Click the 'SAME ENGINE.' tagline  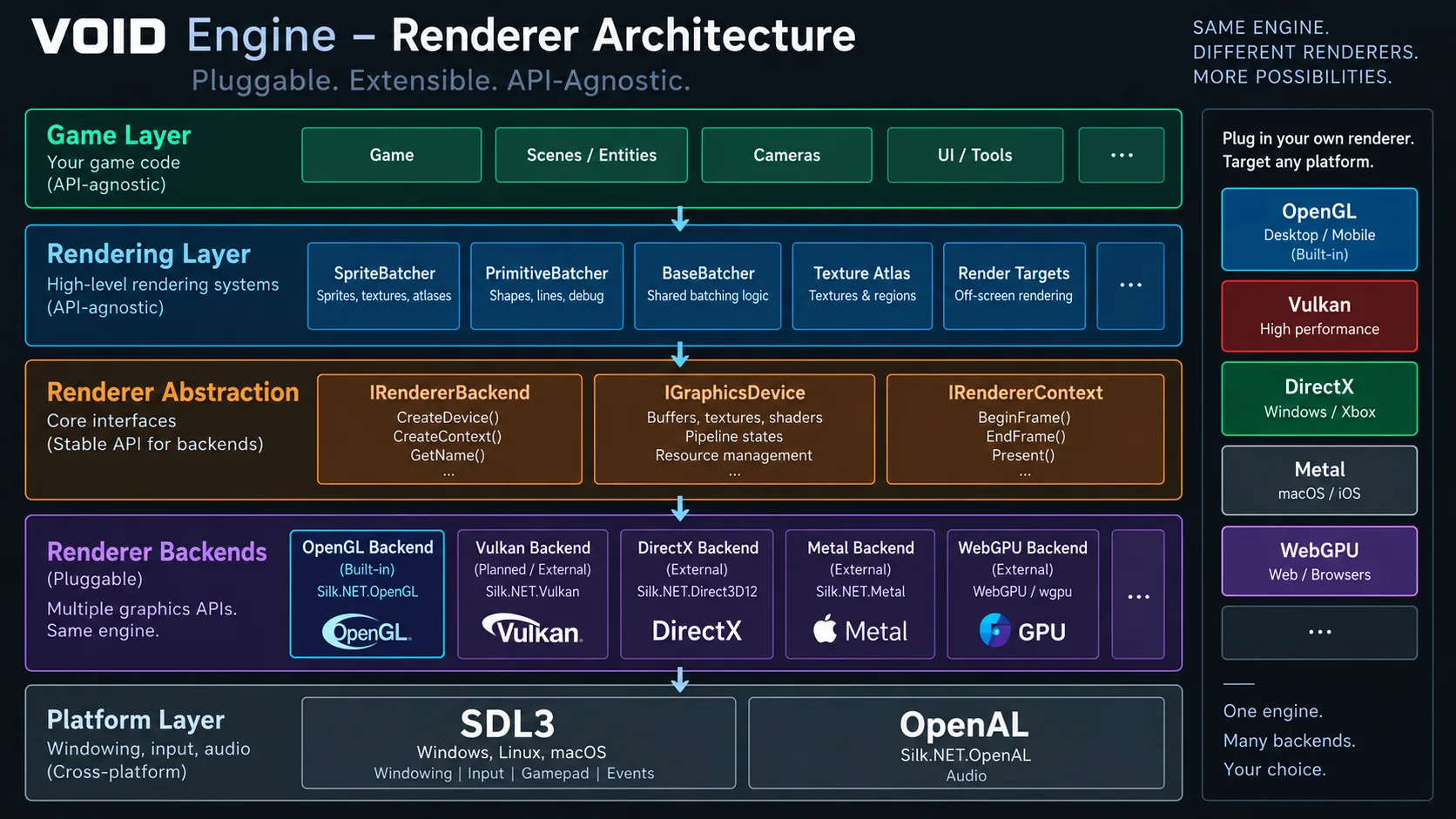click(x=1261, y=28)
